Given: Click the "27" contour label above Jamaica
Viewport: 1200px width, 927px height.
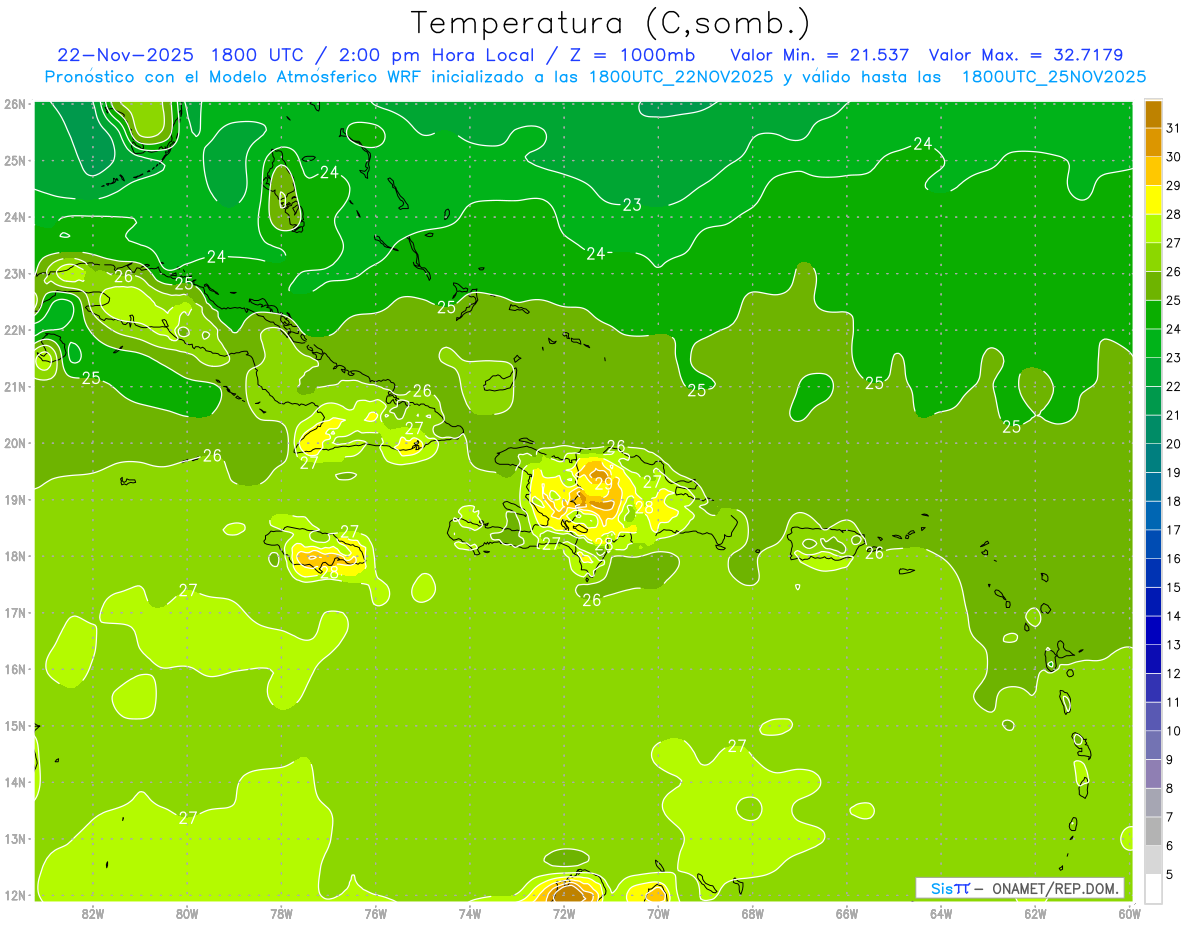Looking at the screenshot, I should [x=349, y=531].
